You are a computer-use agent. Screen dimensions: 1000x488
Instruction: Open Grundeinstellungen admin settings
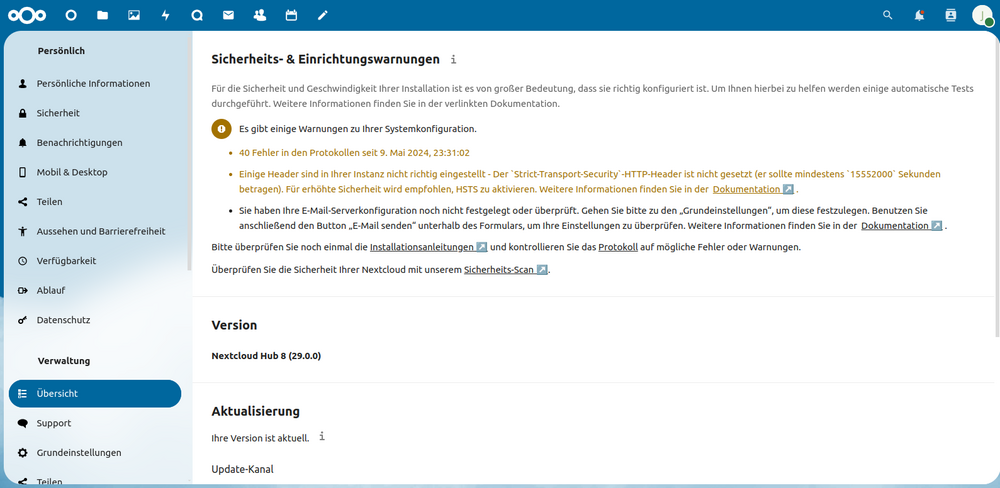tap(94, 453)
